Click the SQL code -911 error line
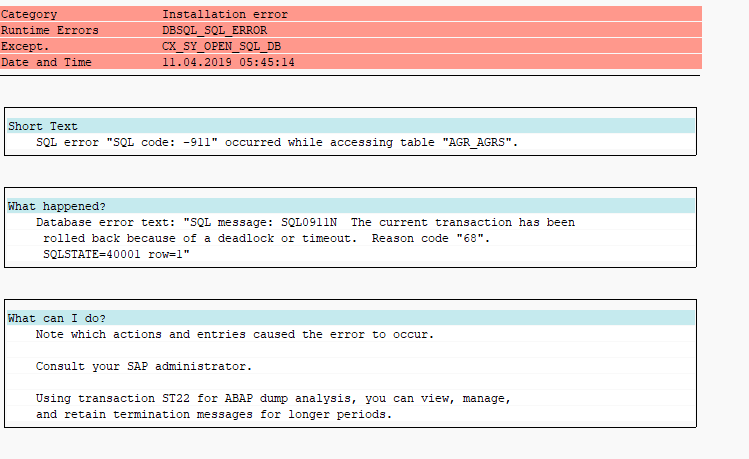 [x=277, y=142]
